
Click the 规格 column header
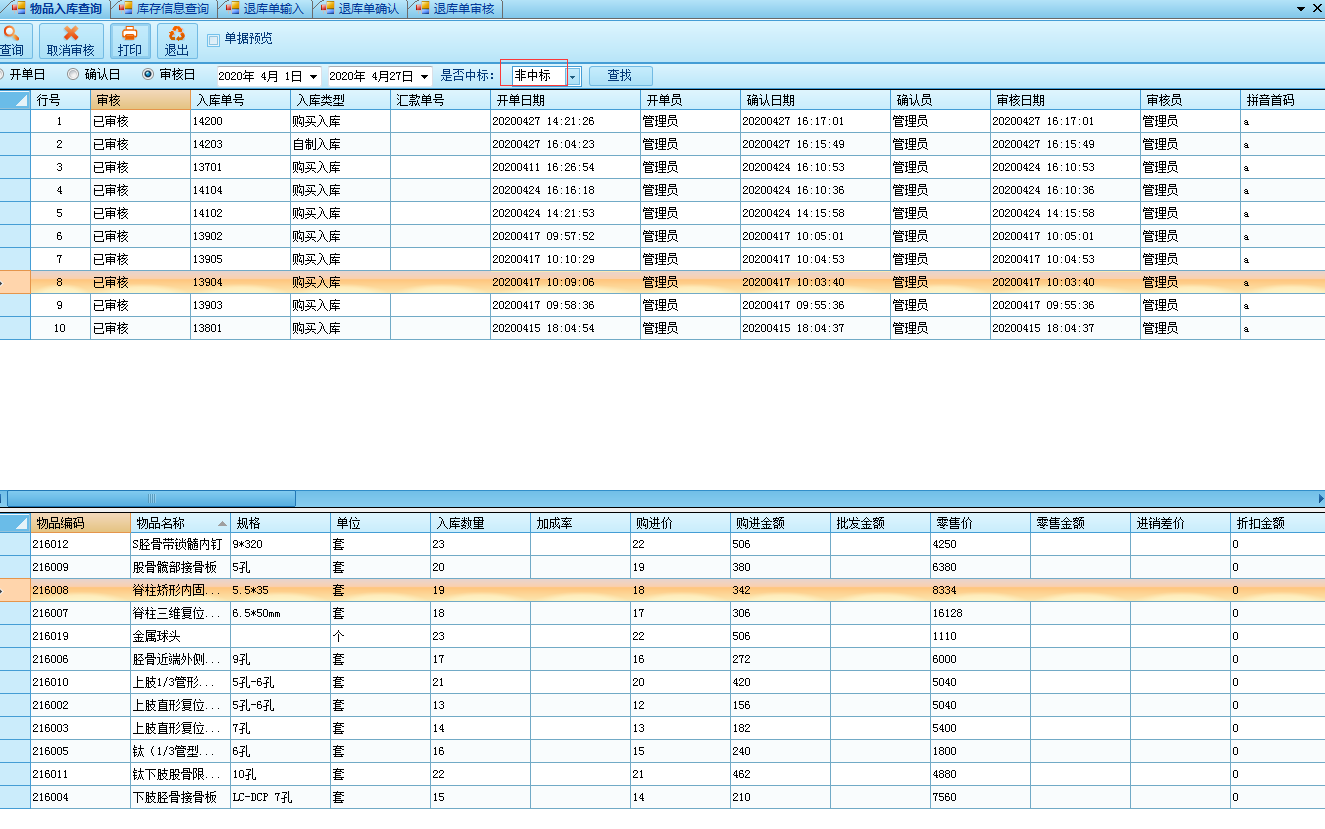280,523
